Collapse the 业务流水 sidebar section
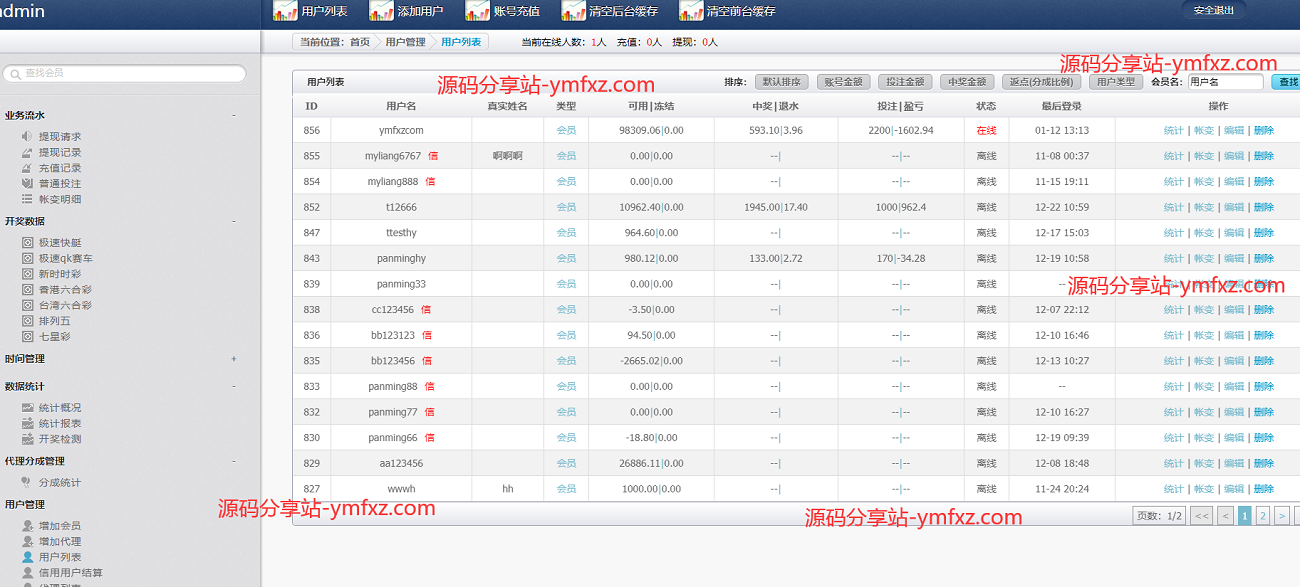 [234, 115]
